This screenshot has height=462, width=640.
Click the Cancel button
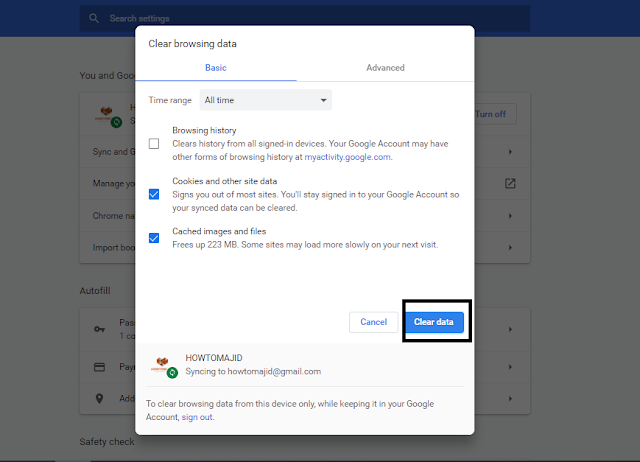pos(373,322)
